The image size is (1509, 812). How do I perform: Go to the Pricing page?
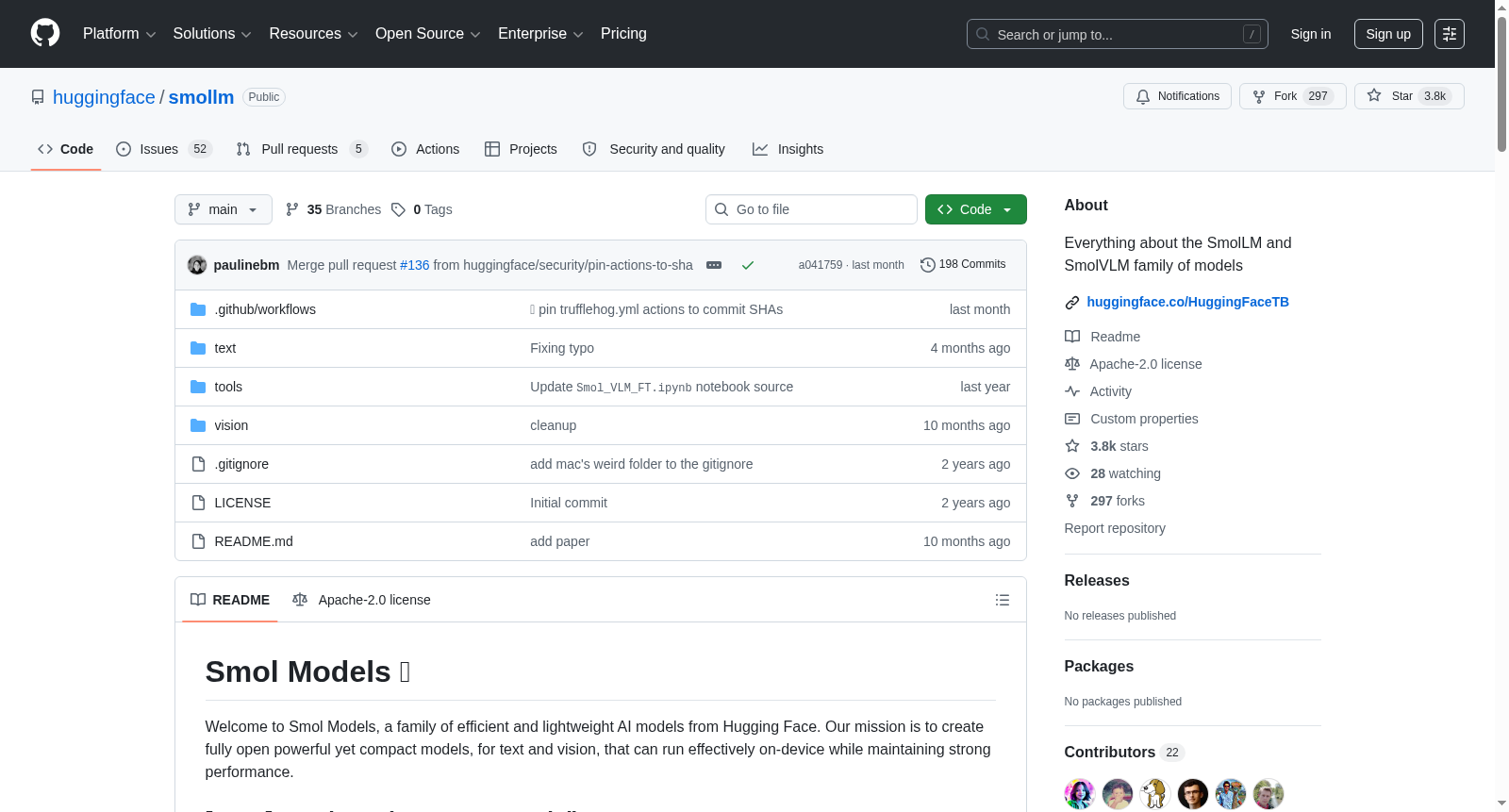[x=623, y=34]
